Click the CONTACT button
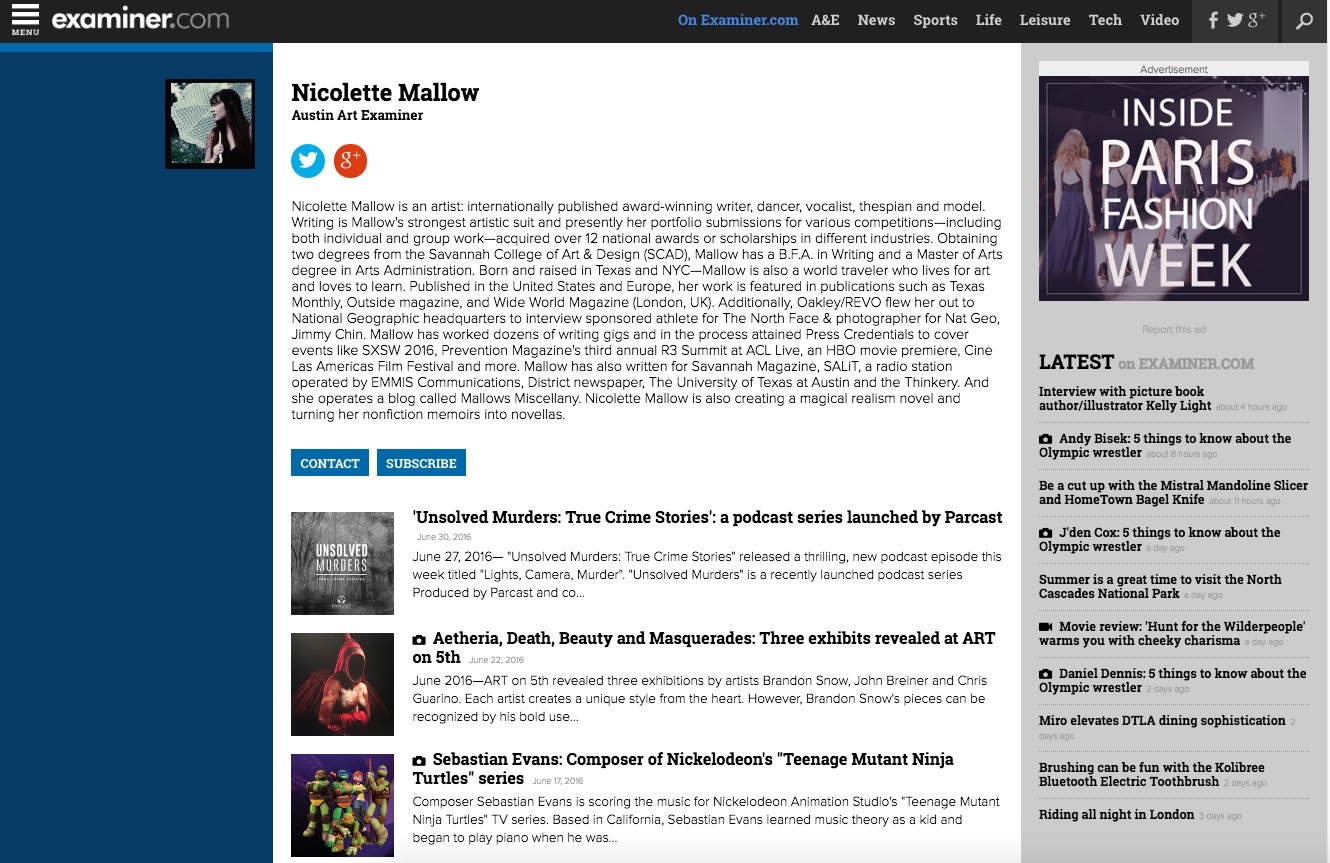1330x863 pixels. coord(330,463)
